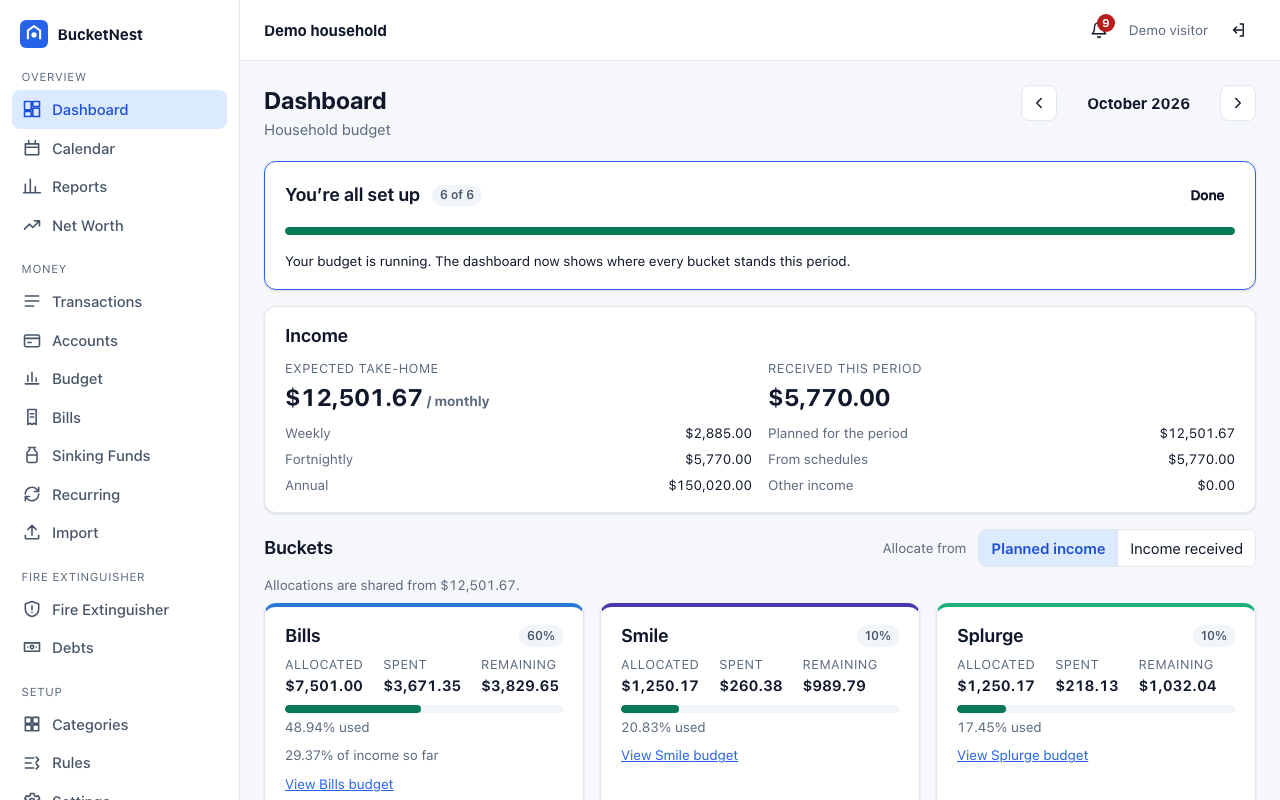Follow the View Smile budget link
This screenshot has width=1280, height=800.
679,756
